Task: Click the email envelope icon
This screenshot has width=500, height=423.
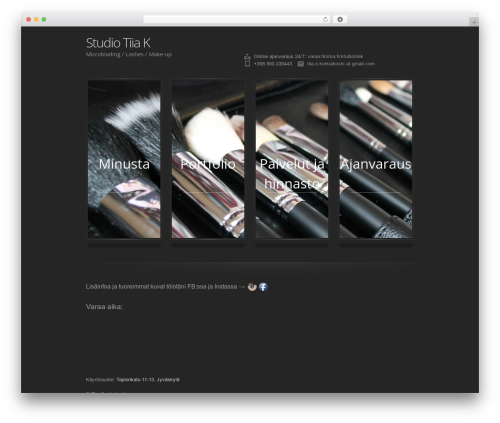Action: [301, 64]
